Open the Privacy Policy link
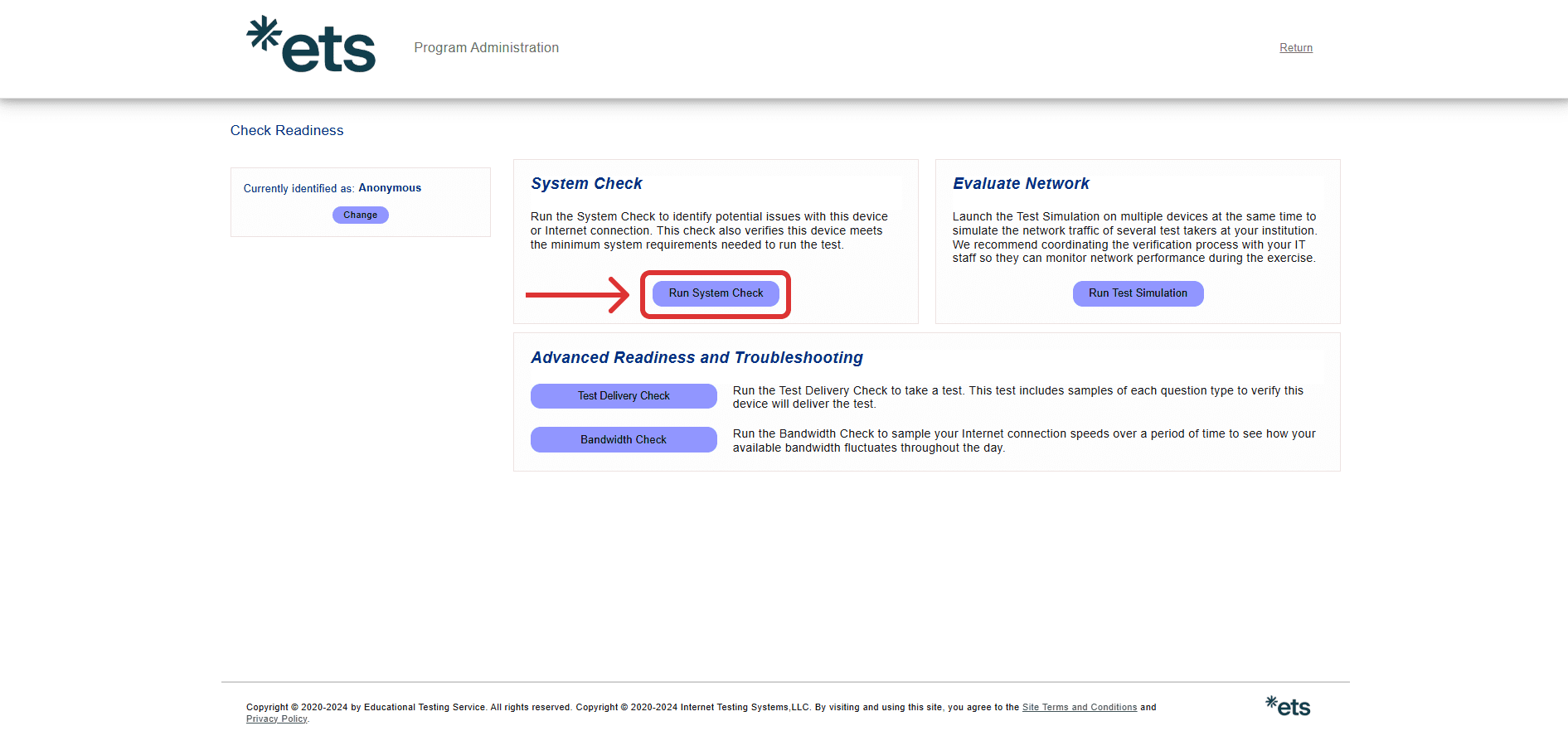 click(x=276, y=719)
